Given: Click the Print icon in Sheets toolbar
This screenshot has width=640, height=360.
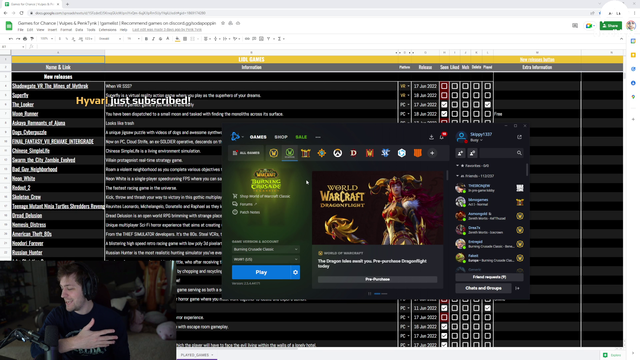Looking at the screenshot, I should 25,39.
